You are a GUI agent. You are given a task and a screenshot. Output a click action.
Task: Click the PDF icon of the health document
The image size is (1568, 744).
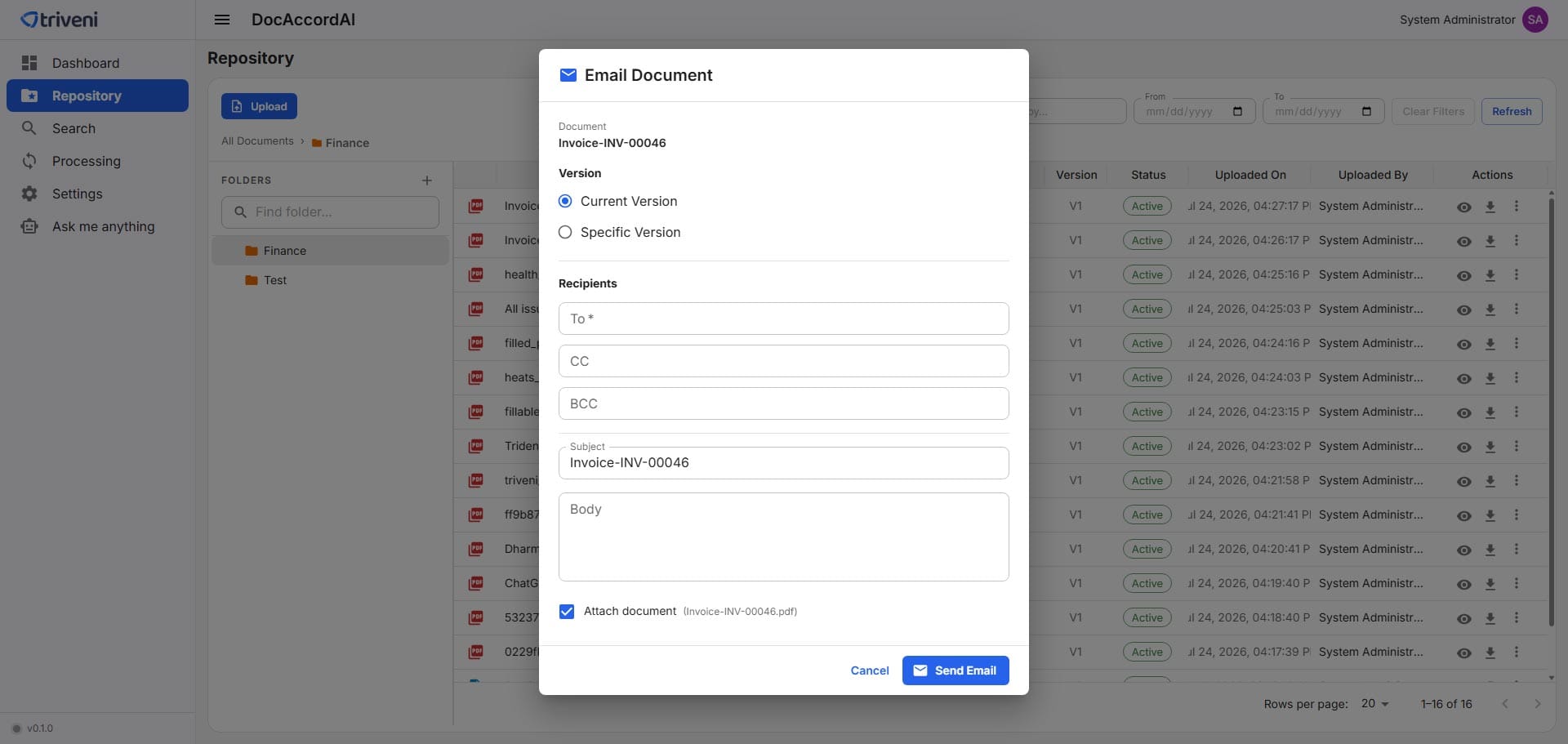click(x=475, y=274)
